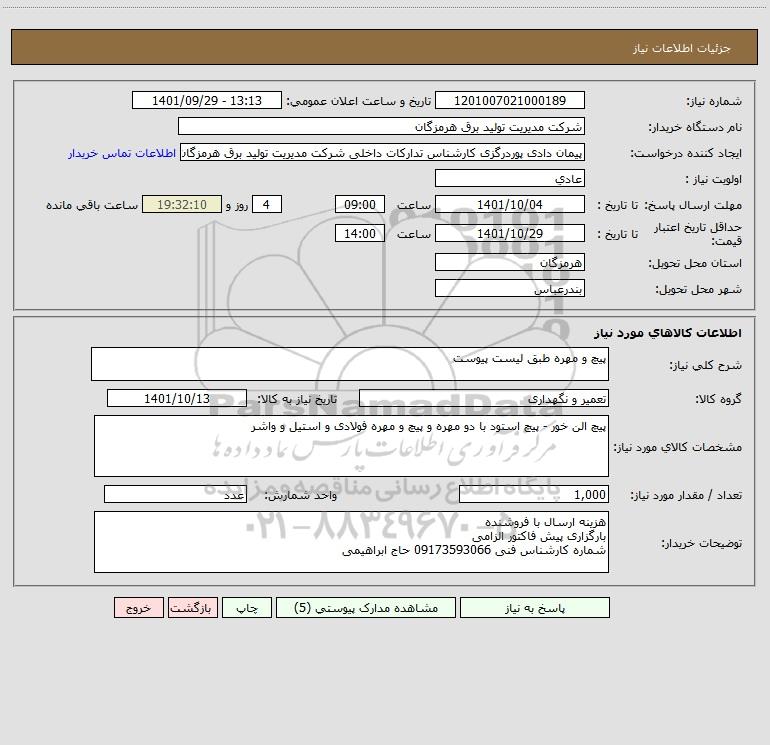The width and height of the screenshot is (770, 745).
Task: Click the request creator field پیمان دادی پوردرگزی
Action: click(383, 153)
